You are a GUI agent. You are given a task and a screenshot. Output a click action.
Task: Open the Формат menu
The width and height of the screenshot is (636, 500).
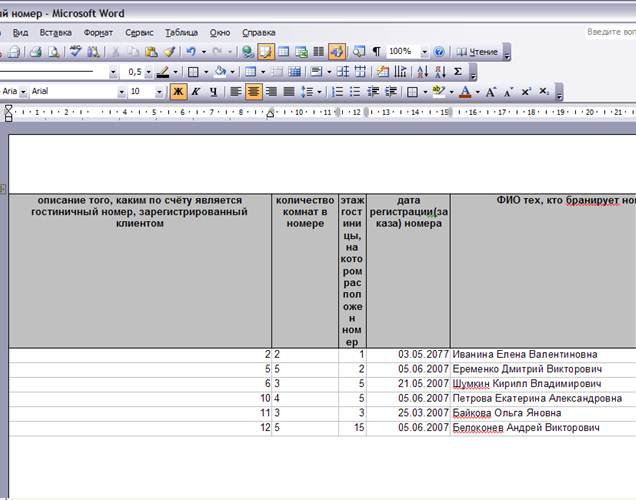point(98,33)
